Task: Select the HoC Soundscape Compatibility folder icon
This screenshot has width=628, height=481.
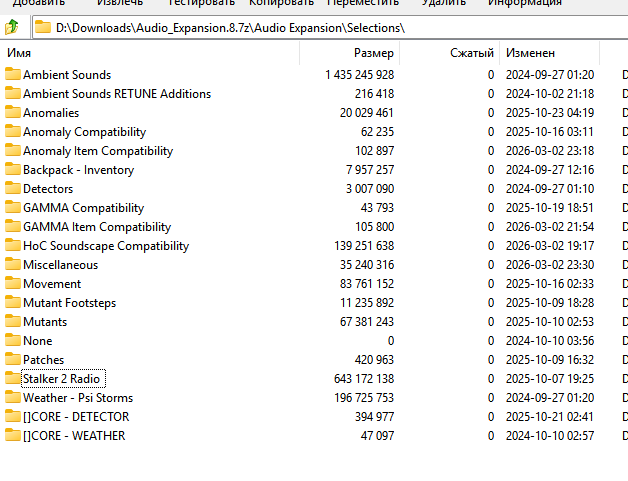Action: (13, 245)
